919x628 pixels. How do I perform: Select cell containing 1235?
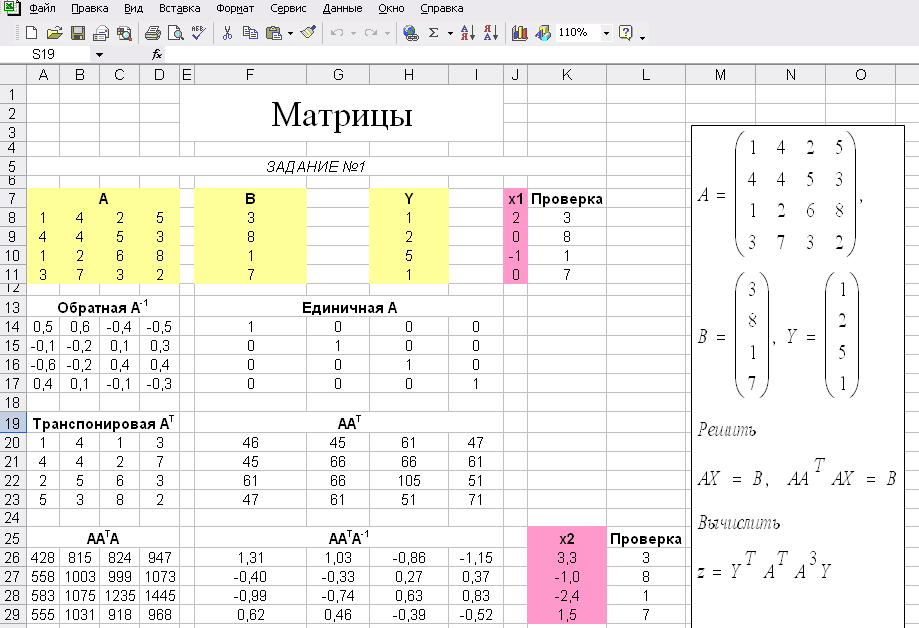click(120, 595)
